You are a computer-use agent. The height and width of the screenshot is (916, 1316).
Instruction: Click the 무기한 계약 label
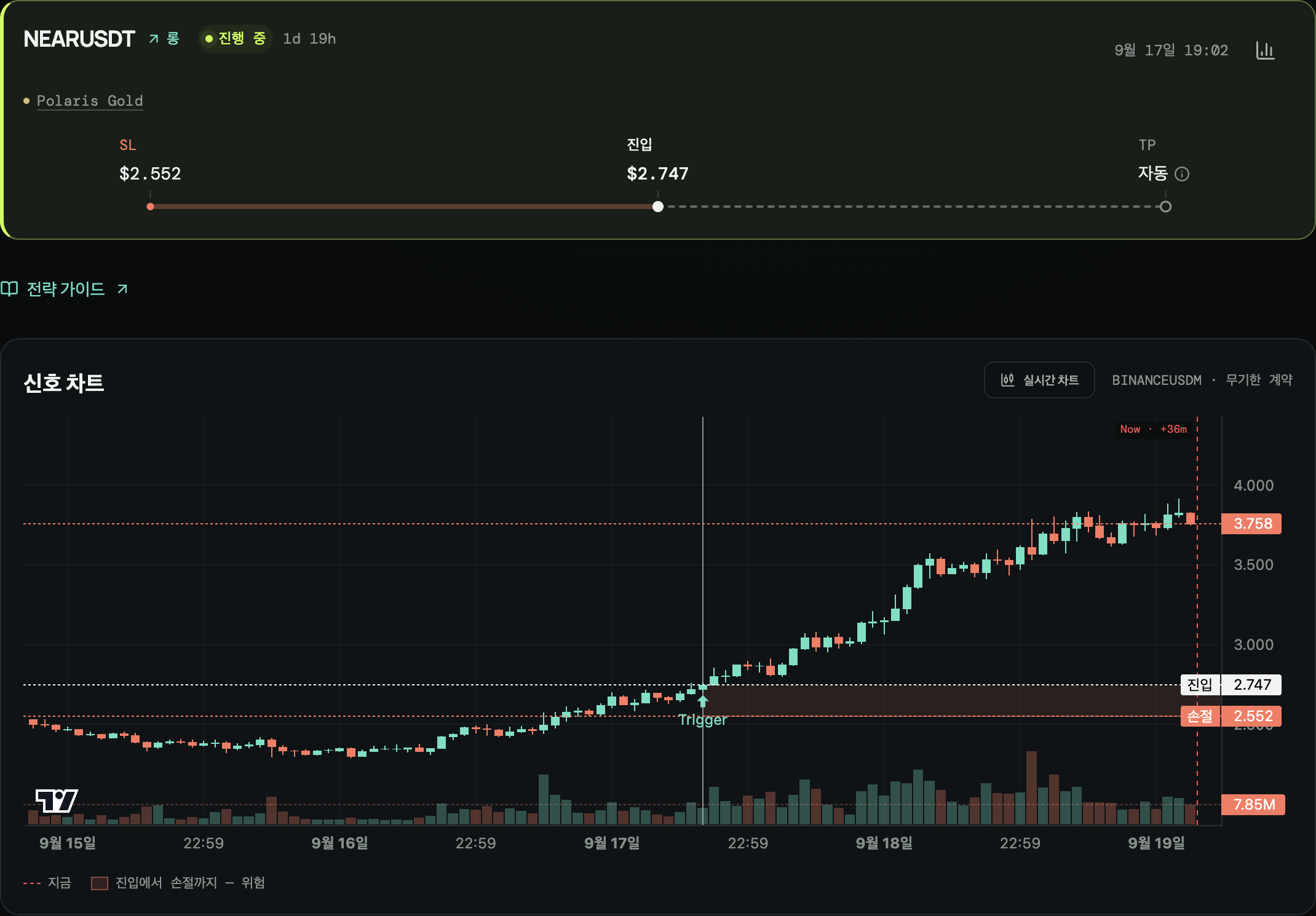[1259, 380]
